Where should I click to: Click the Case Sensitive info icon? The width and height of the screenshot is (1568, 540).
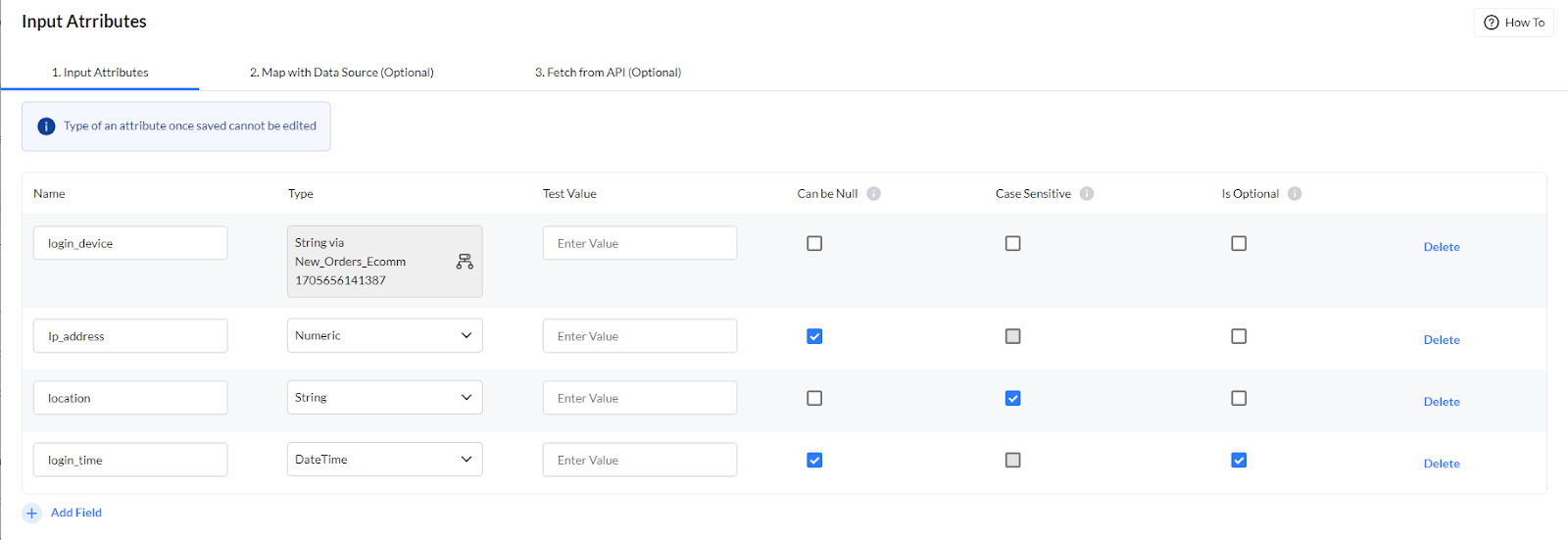click(x=1087, y=194)
